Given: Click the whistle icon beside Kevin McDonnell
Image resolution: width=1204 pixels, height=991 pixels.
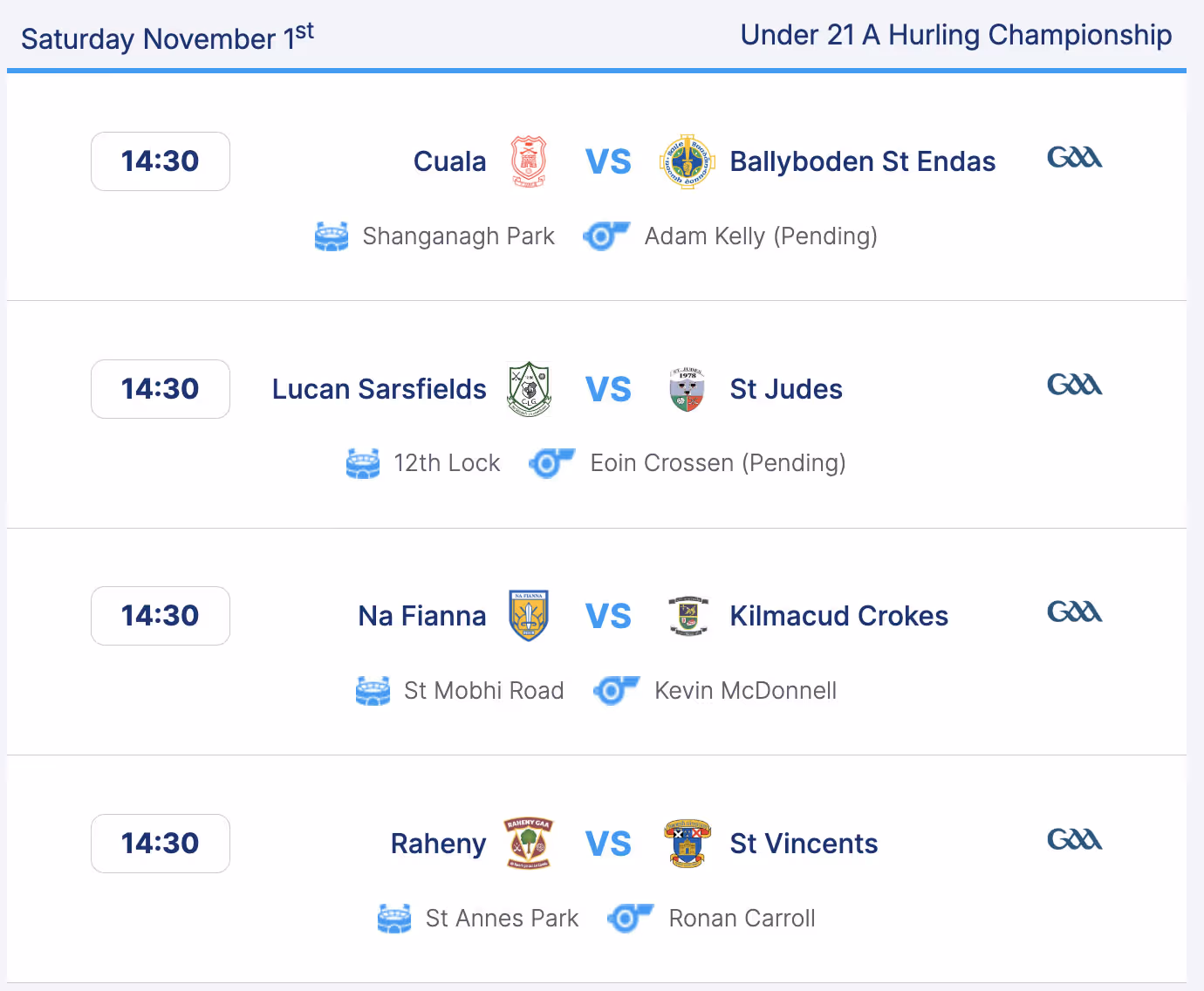Looking at the screenshot, I should click(x=616, y=691).
